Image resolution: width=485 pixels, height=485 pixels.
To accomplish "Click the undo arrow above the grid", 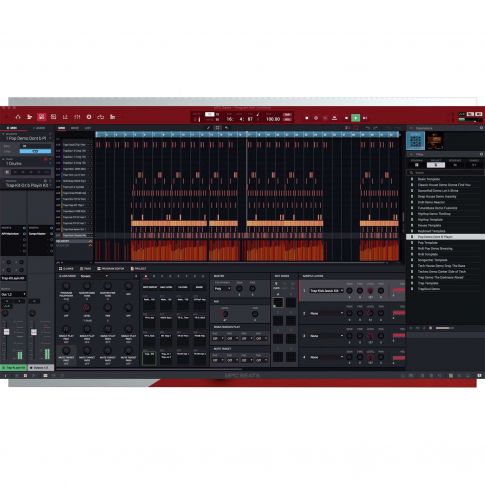I will pyautogui.click(x=368, y=128).
